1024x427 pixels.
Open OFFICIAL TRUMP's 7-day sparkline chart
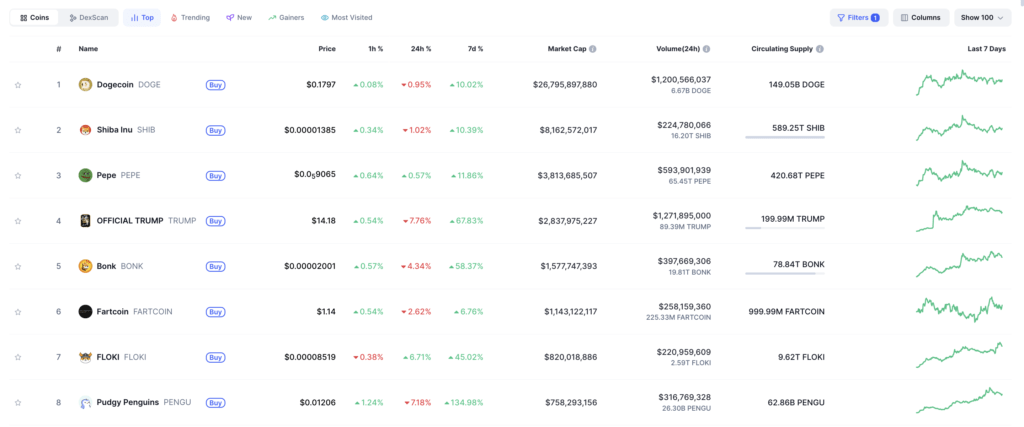(x=960, y=219)
